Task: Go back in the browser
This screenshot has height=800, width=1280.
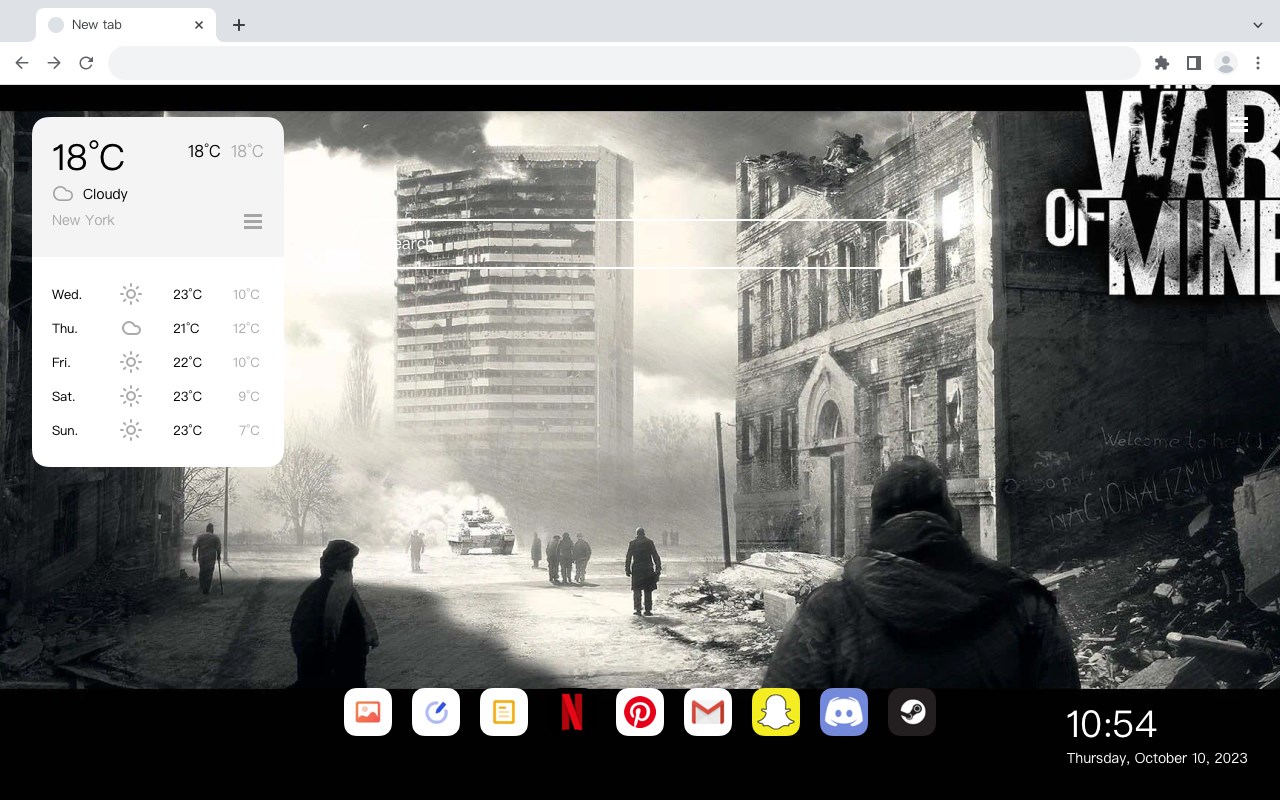Action: [x=22, y=63]
